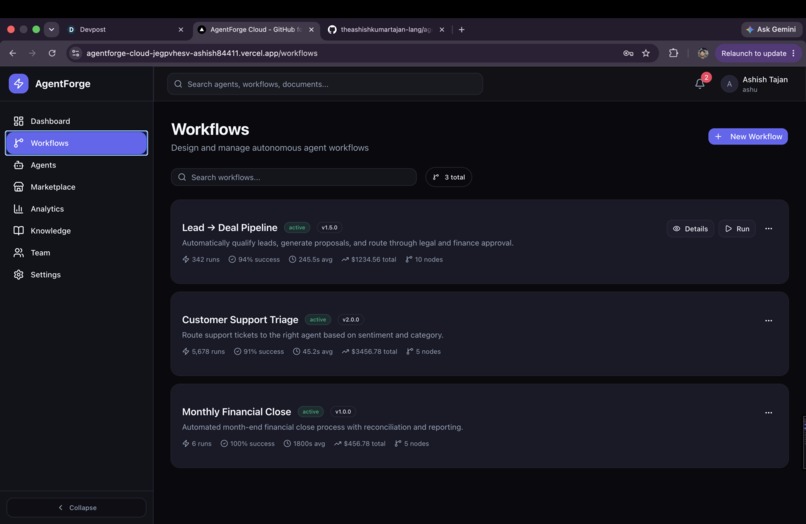Open the browser extensions puzzle icon

click(673, 53)
